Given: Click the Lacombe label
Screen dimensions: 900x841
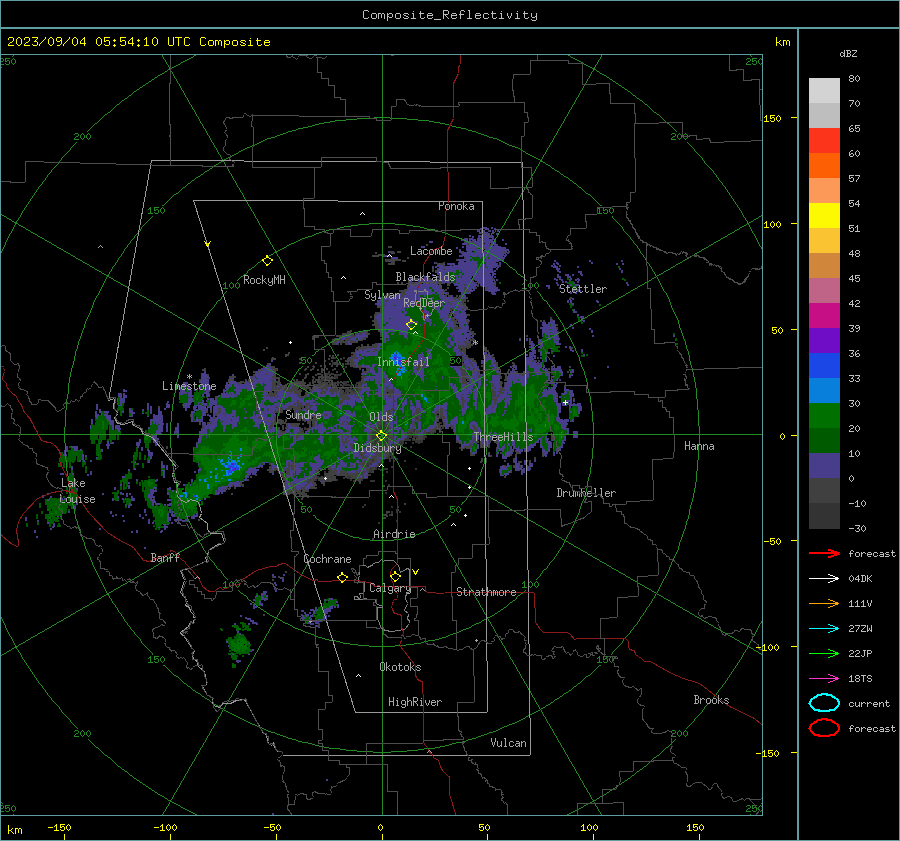Looking at the screenshot, I should pos(431,251).
